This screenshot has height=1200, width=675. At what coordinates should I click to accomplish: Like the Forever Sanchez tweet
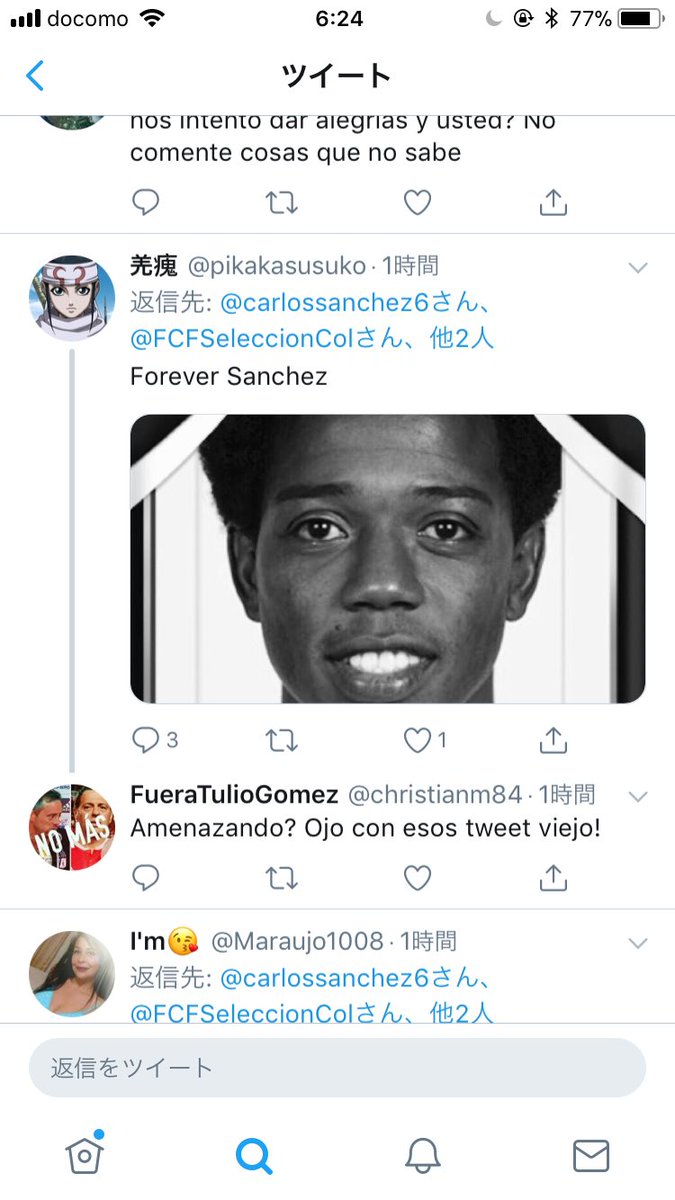[x=417, y=740]
